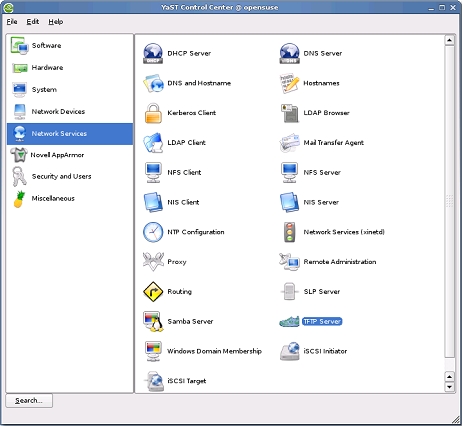Click the Mail Transfer Agent label
This screenshot has height=426, width=462.
[x=334, y=143]
